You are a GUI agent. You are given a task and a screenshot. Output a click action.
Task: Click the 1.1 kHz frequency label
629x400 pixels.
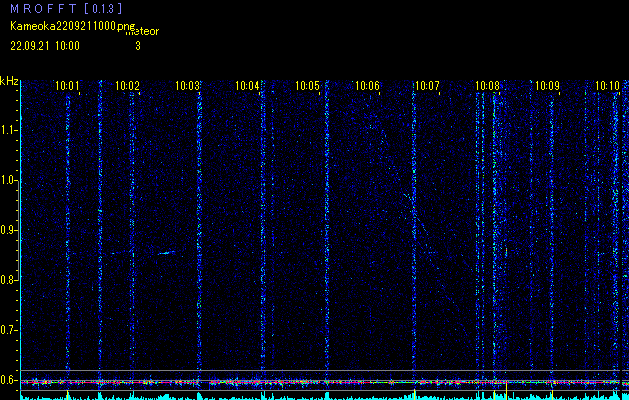tap(9, 130)
